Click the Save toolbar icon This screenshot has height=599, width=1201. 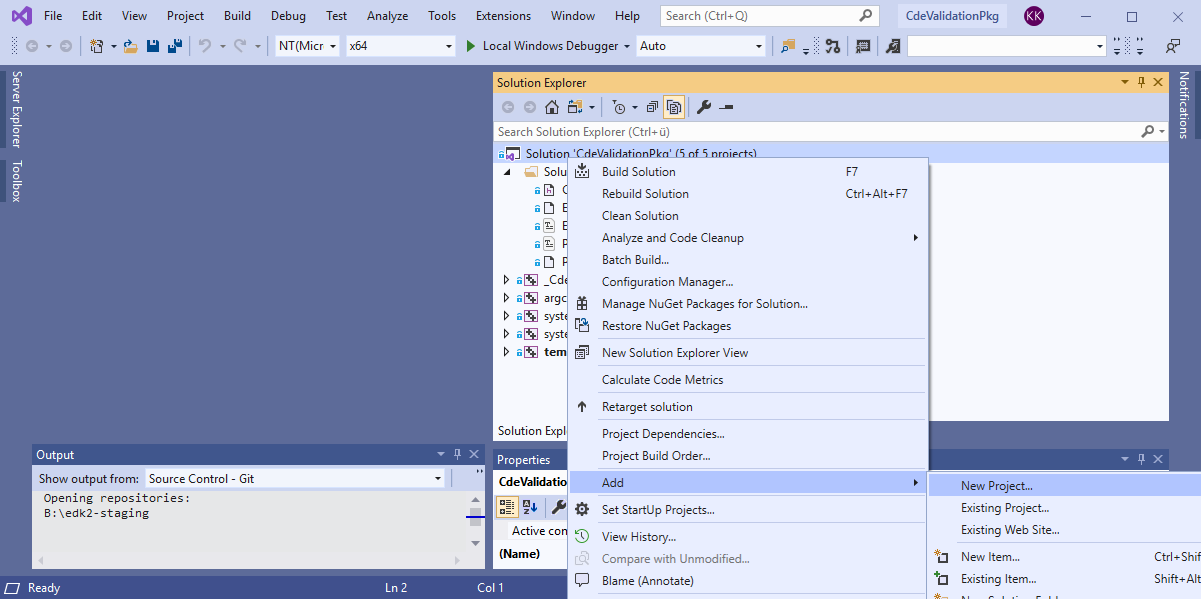click(153, 46)
